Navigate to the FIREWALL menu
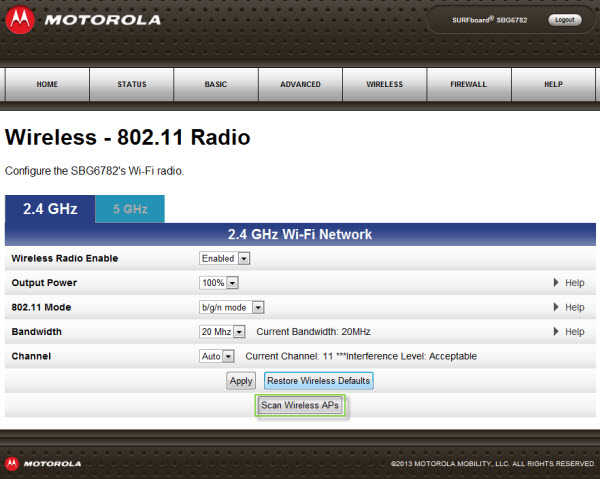Viewport: 600px width, 479px height. coord(469,85)
